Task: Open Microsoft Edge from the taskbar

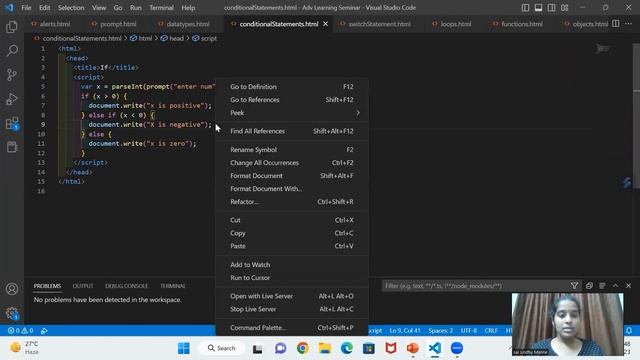Action: point(347,348)
